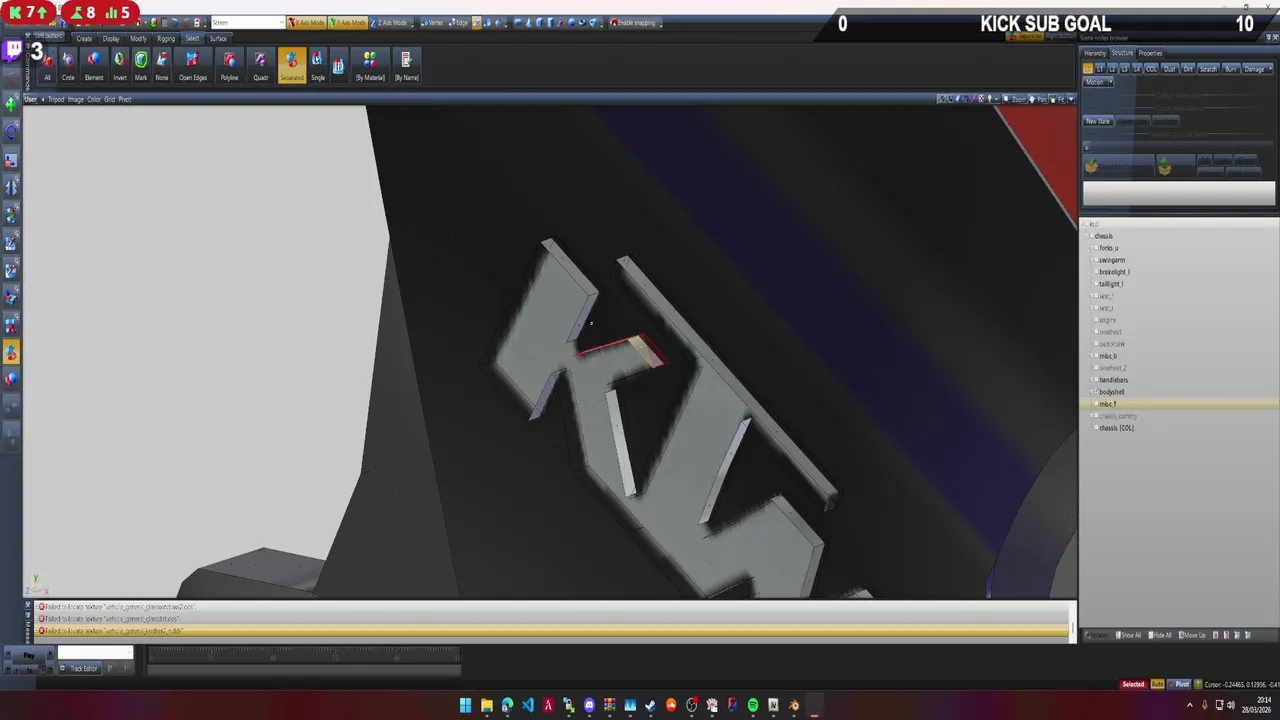Select the Scratch state button
The width and height of the screenshot is (1280, 720).
[1208, 69]
